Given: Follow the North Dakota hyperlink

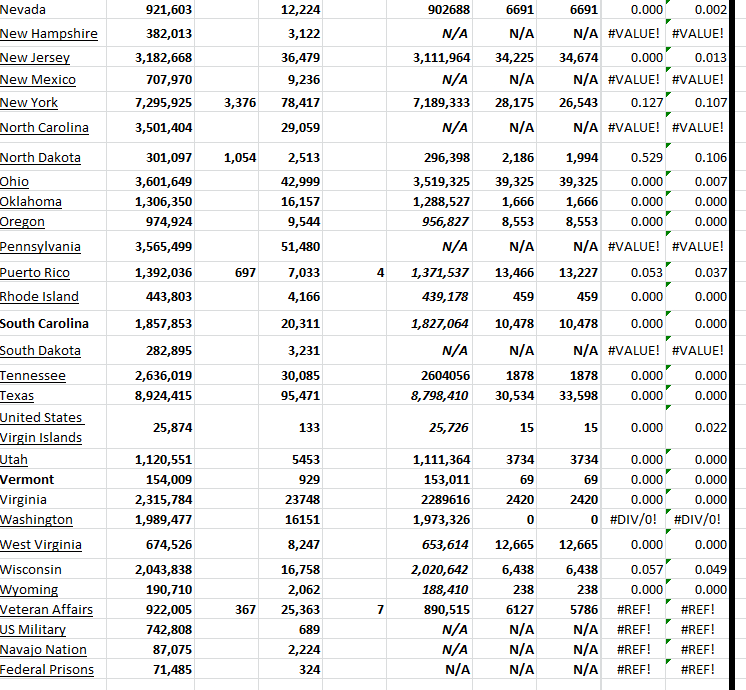Looking at the screenshot, I should [x=40, y=158].
